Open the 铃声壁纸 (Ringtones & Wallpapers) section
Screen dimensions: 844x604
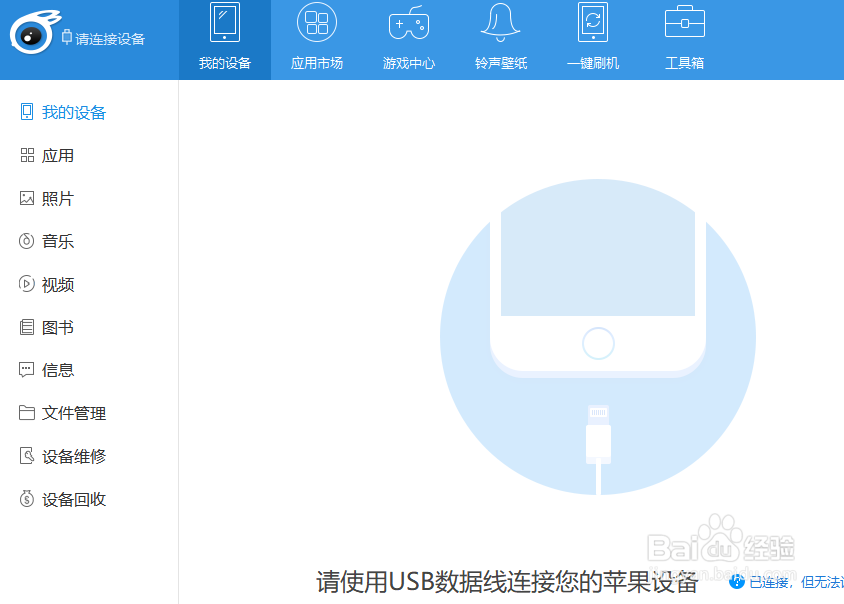(x=501, y=38)
